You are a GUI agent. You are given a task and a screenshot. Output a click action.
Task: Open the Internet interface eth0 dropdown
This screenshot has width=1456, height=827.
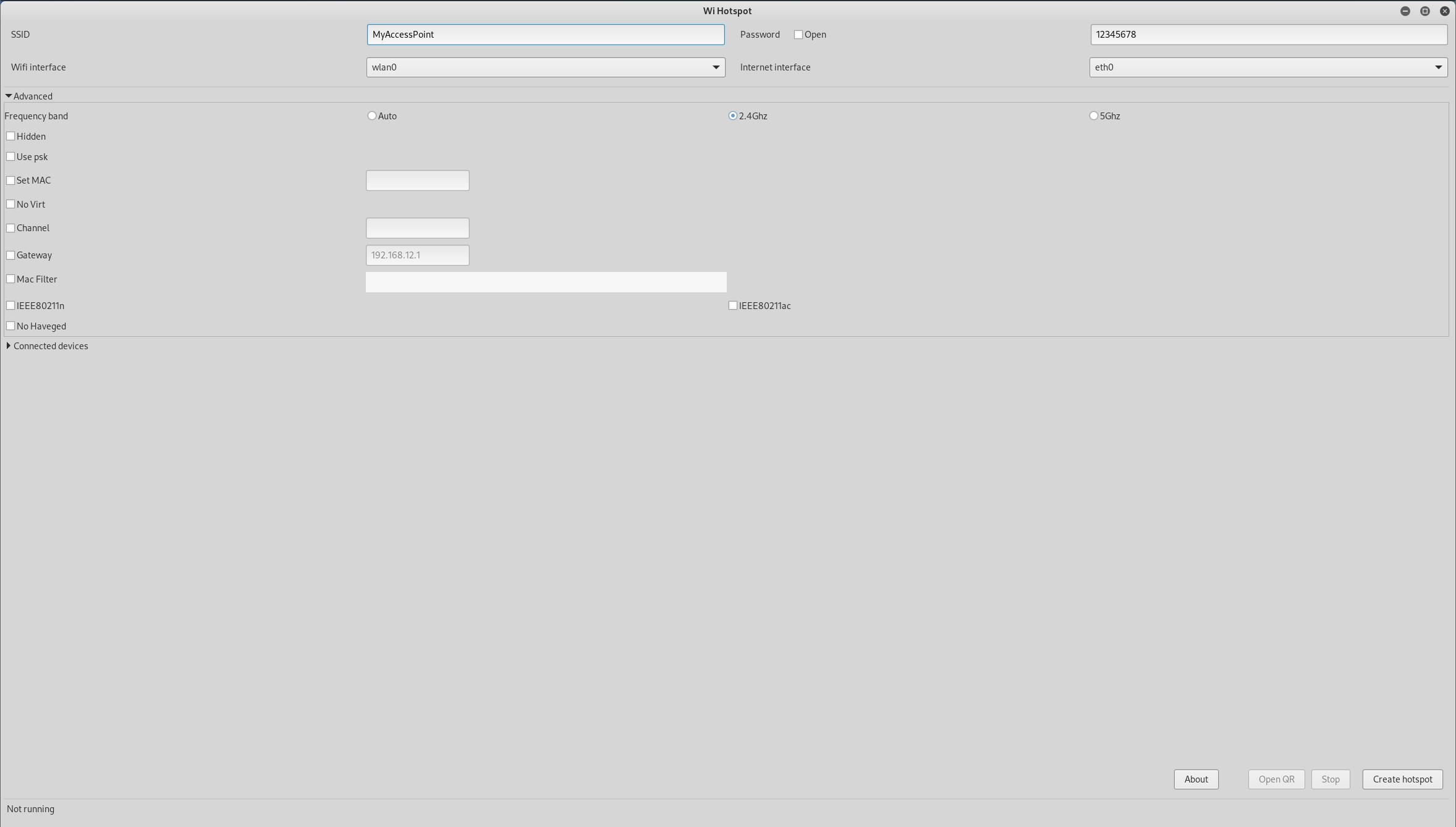1268,67
